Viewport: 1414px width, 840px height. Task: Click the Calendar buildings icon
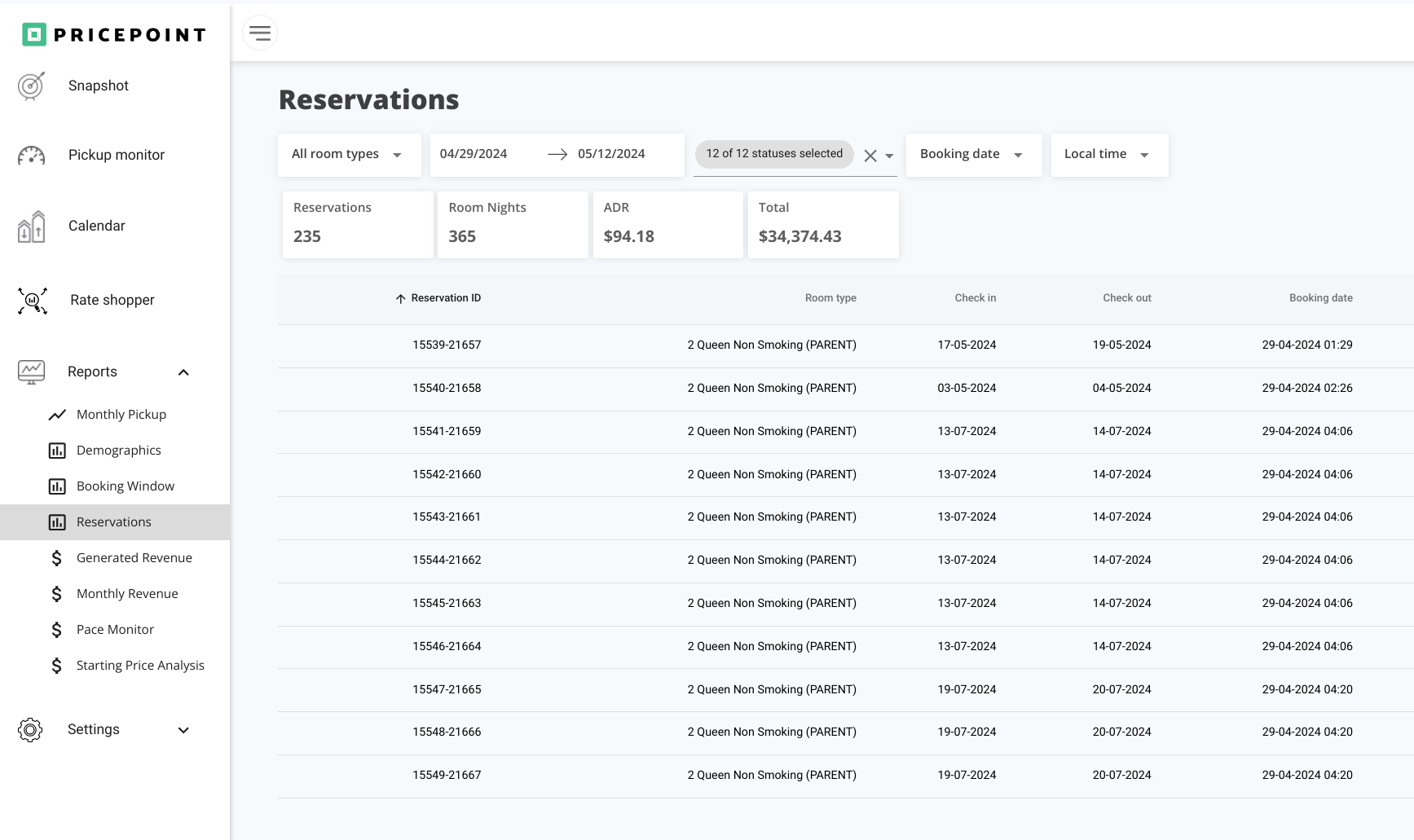(31, 226)
